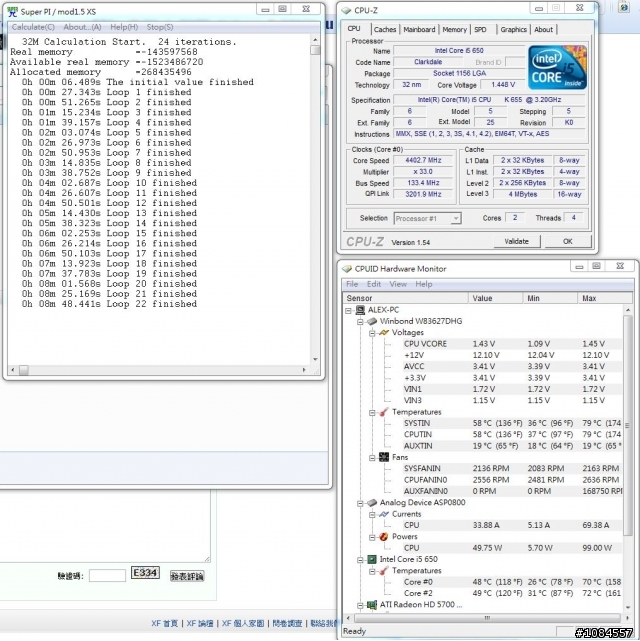Image resolution: width=640 pixels, height=641 pixels.
Task: Collapse the Winbond W83627DHG node
Action: pyautogui.click(x=360, y=322)
